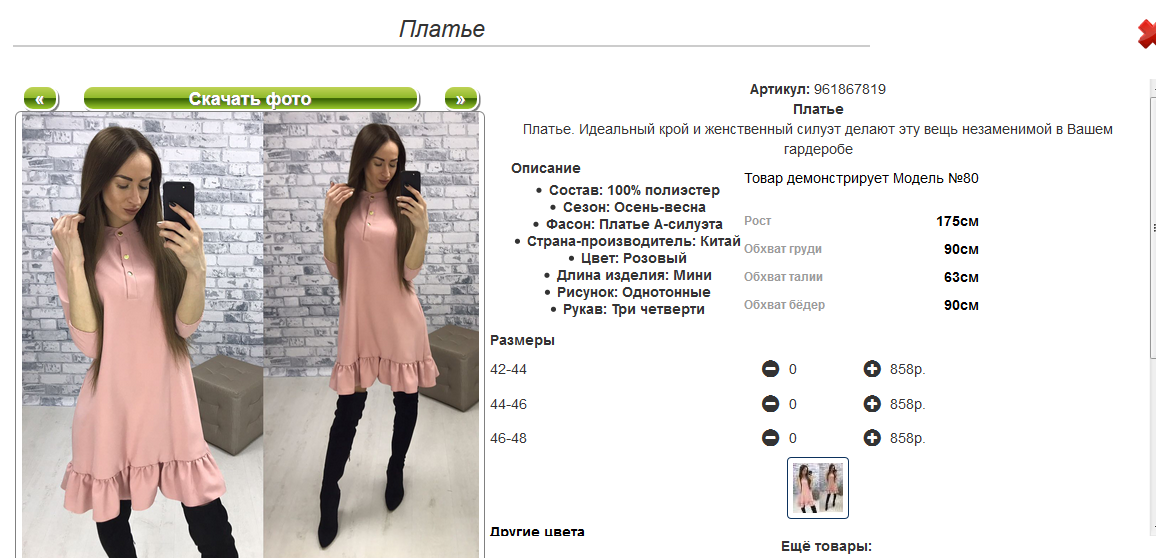Click plus icon for size 44-46
This screenshot has width=1156, height=558.
(872, 403)
